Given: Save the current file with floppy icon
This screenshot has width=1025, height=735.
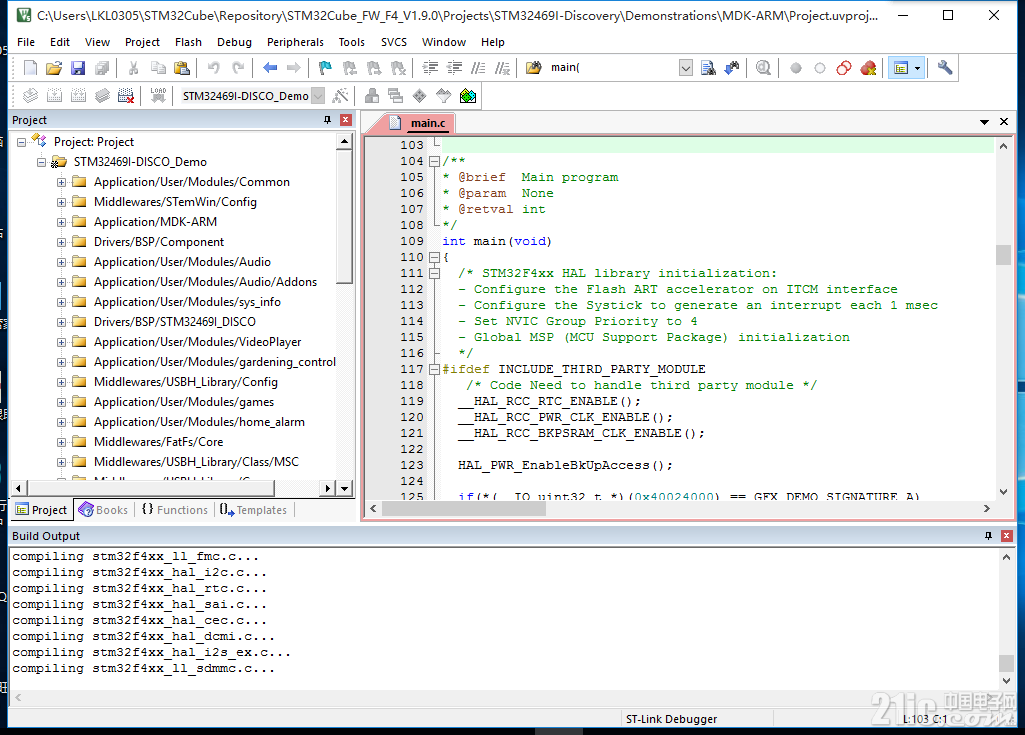Looking at the screenshot, I should click(78, 68).
